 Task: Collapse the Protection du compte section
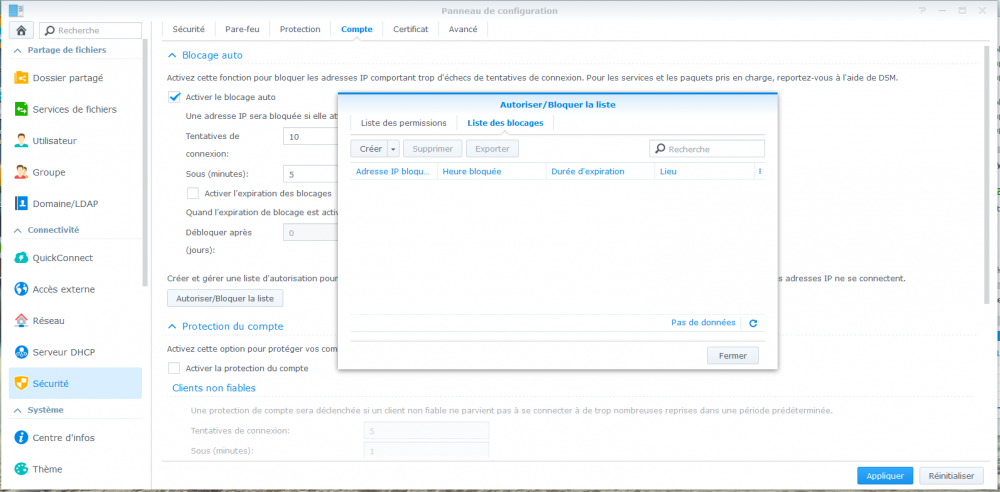[x=172, y=326]
